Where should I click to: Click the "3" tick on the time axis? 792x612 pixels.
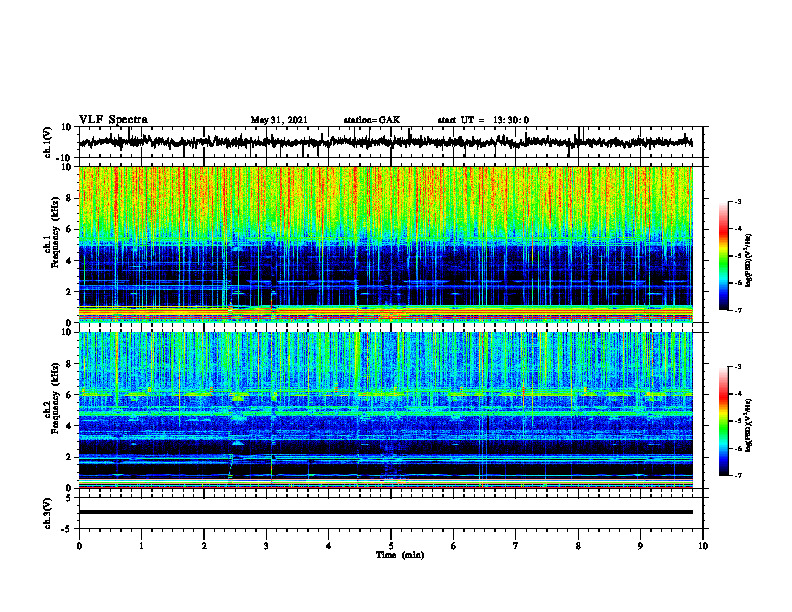[266, 546]
